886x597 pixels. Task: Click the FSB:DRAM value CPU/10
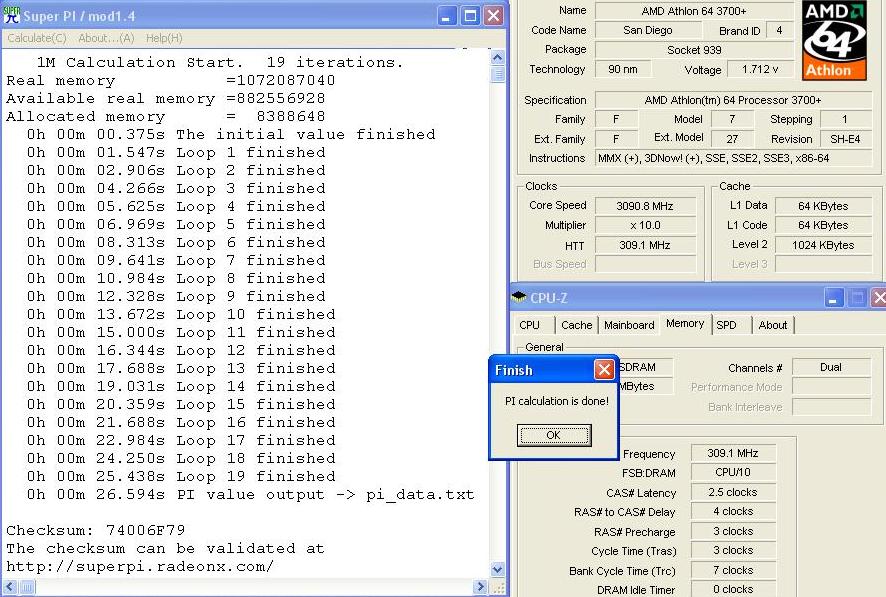[733, 472]
